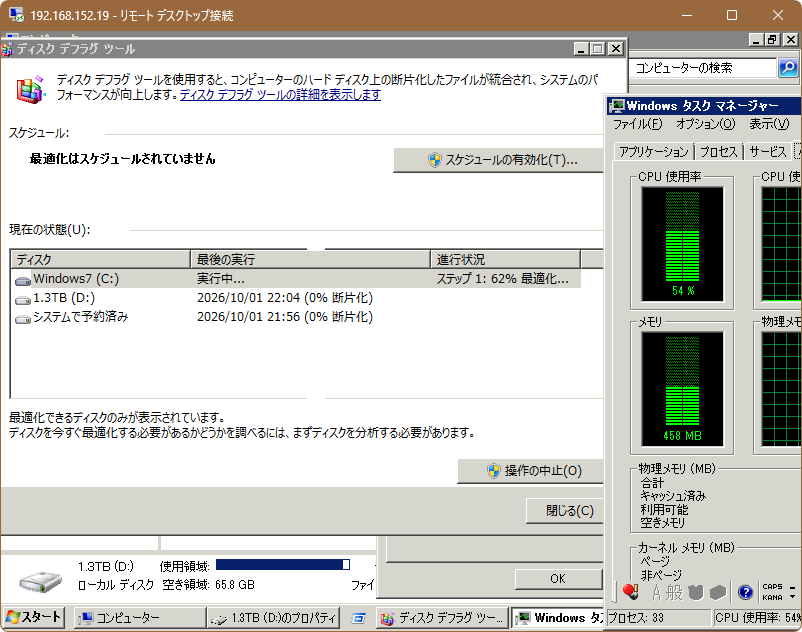Click 閉じる(C) button in Defragmenter
Image resolution: width=802 pixels, height=632 pixels.
pyautogui.click(x=565, y=511)
